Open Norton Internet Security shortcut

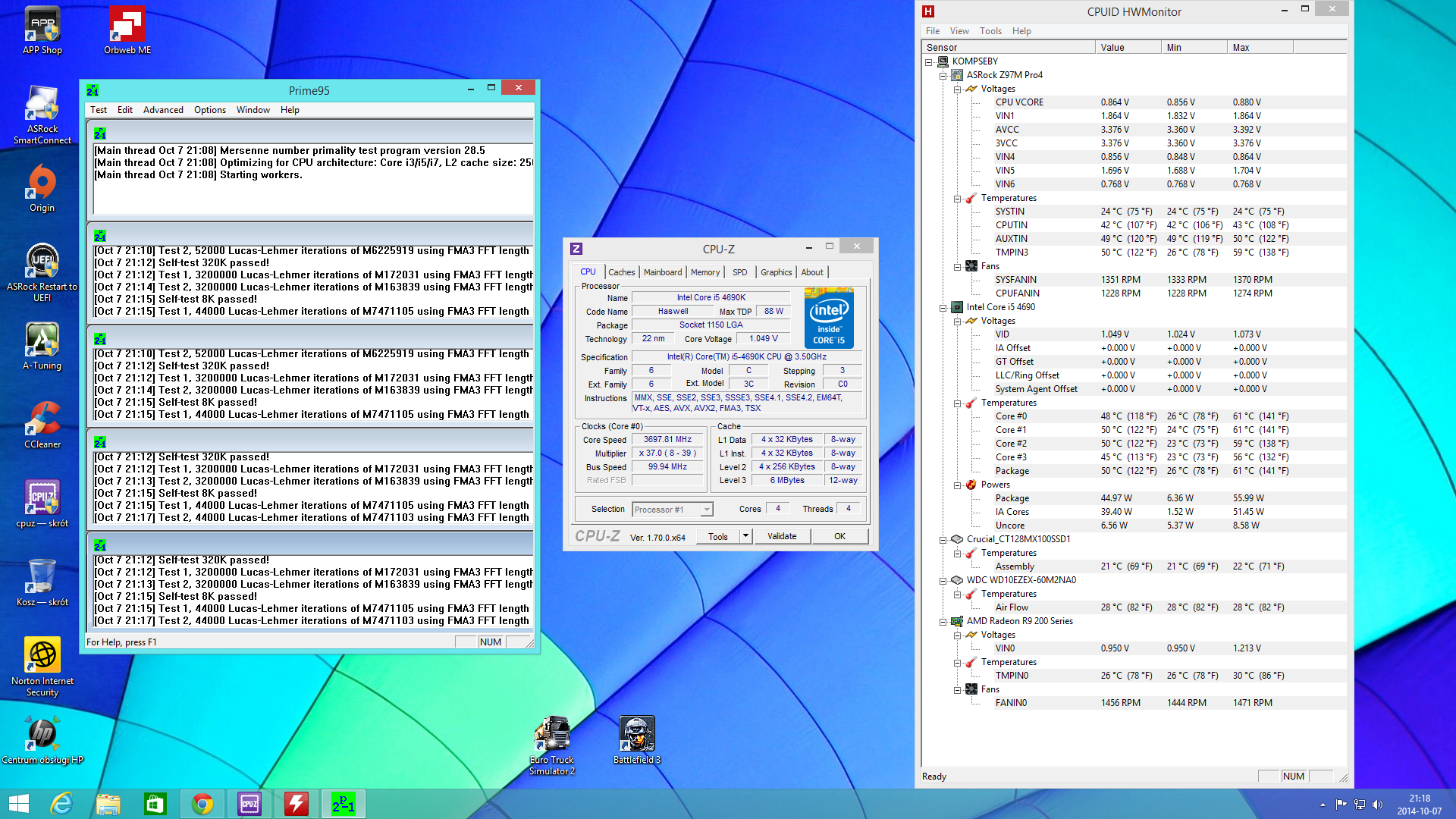[x=42, y=656]
